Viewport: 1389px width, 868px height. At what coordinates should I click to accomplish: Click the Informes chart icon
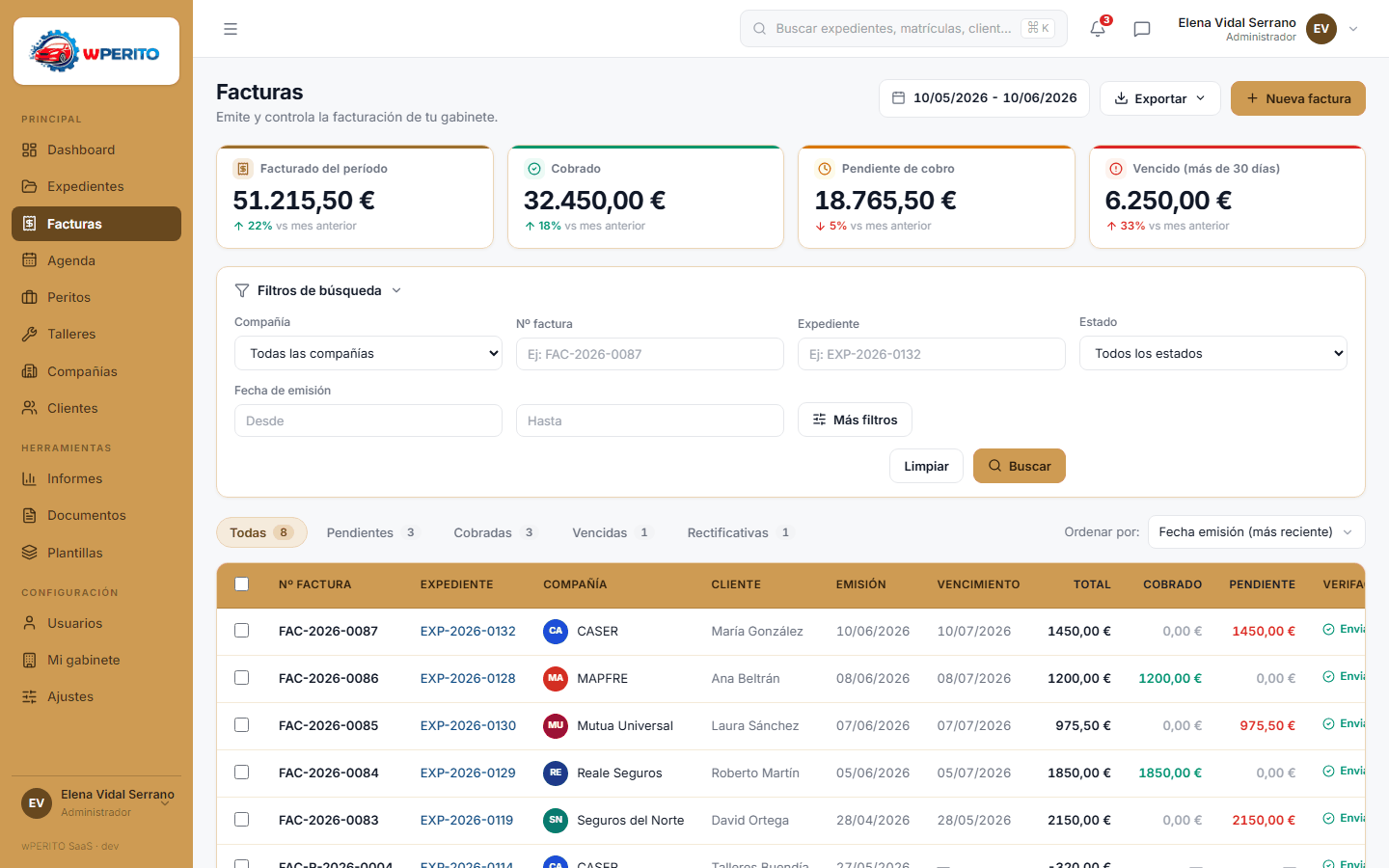[x=30, y=478]
